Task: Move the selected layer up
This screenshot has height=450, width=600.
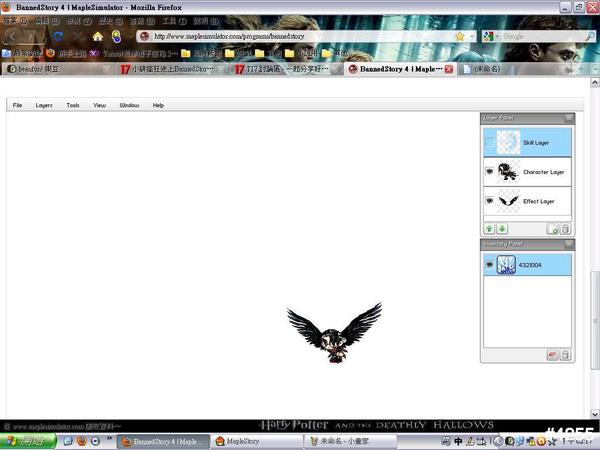Action: (490, 229)
